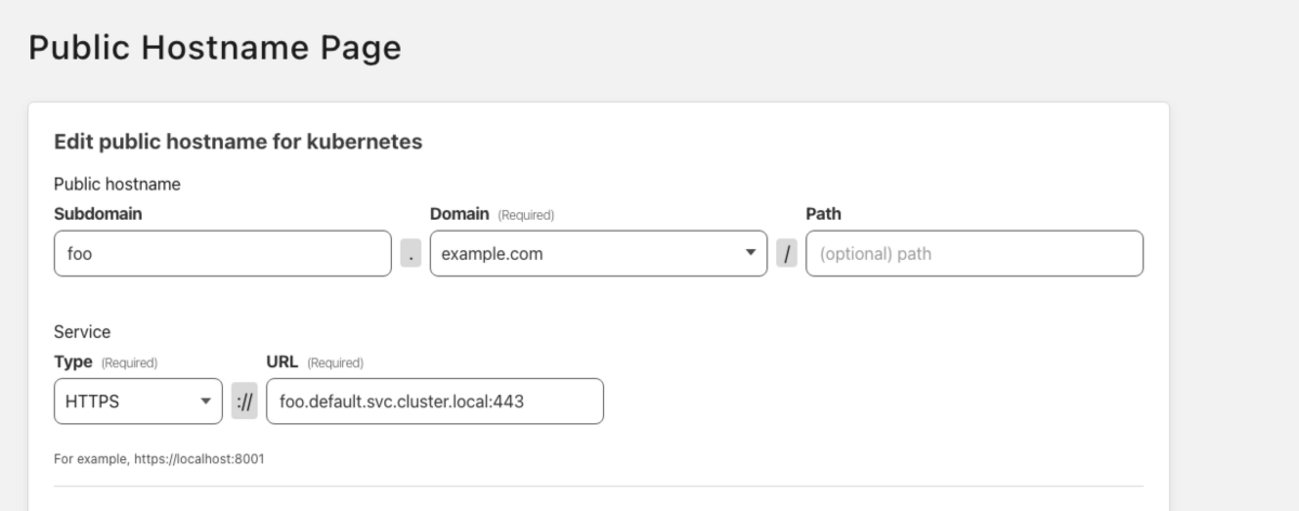This screenshot has height=511, width=1299.
Task: Open the Domain dropdown showing example.com
Action: [x=585, y=254]
